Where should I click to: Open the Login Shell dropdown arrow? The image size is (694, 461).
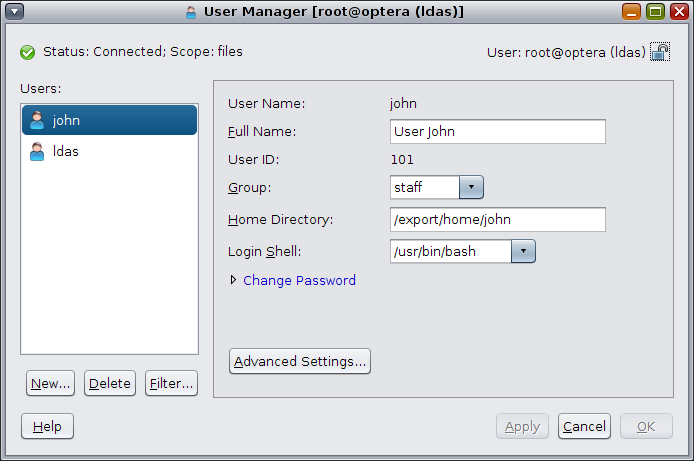click(x=523, y=251)
